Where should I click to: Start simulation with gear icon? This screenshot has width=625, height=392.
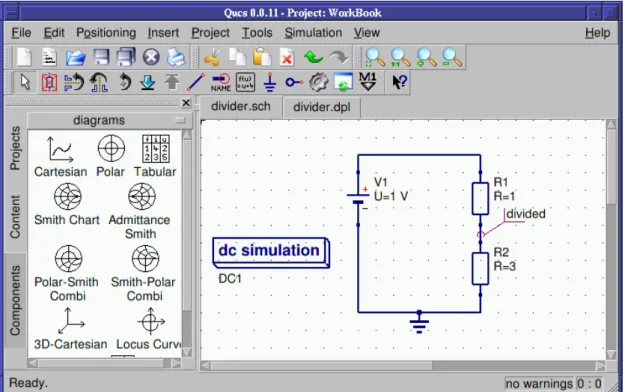pos(318,82)
